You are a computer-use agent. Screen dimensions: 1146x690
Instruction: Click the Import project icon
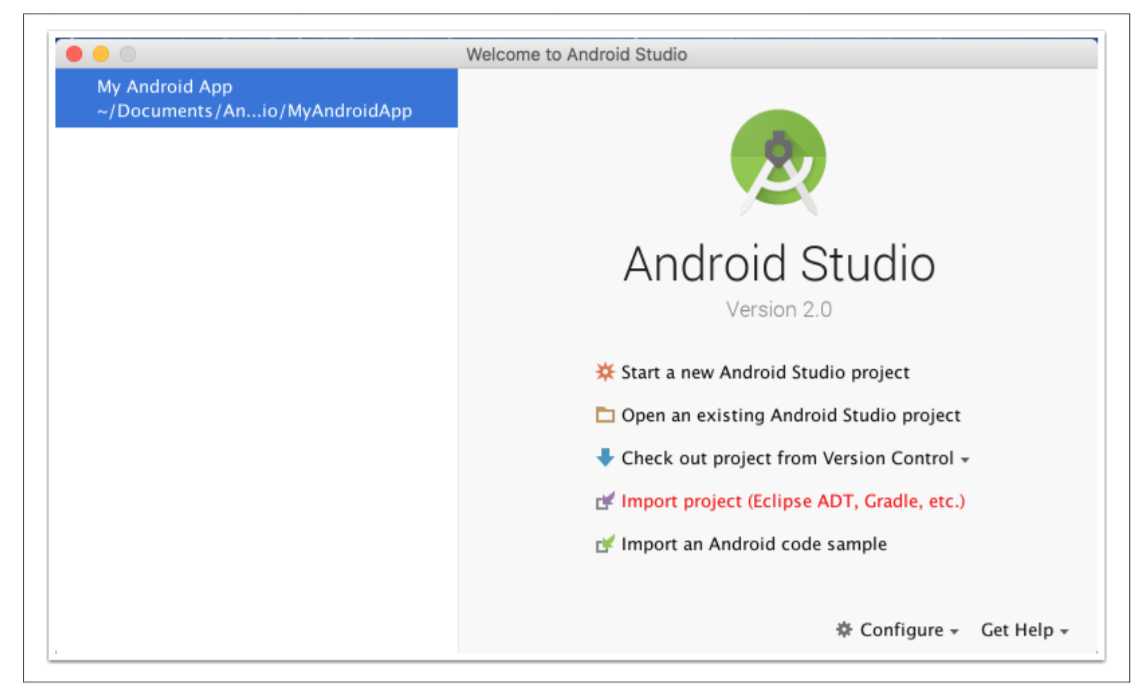pyautogui.click(x=604, y=501)
